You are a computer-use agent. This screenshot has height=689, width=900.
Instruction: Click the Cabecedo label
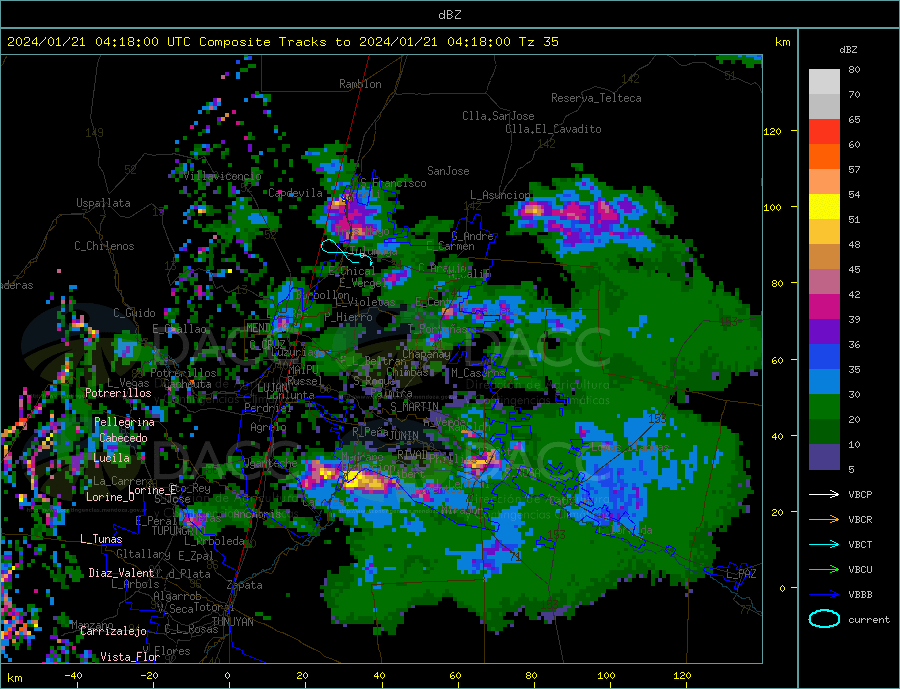(x=123, y=439)
